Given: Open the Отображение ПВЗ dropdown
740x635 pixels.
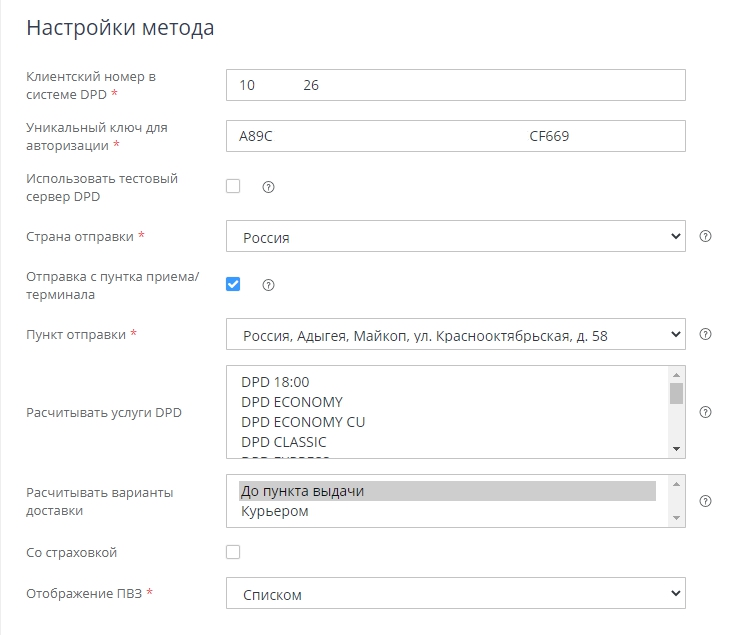Looking at the screenshot, I should 455,594.
